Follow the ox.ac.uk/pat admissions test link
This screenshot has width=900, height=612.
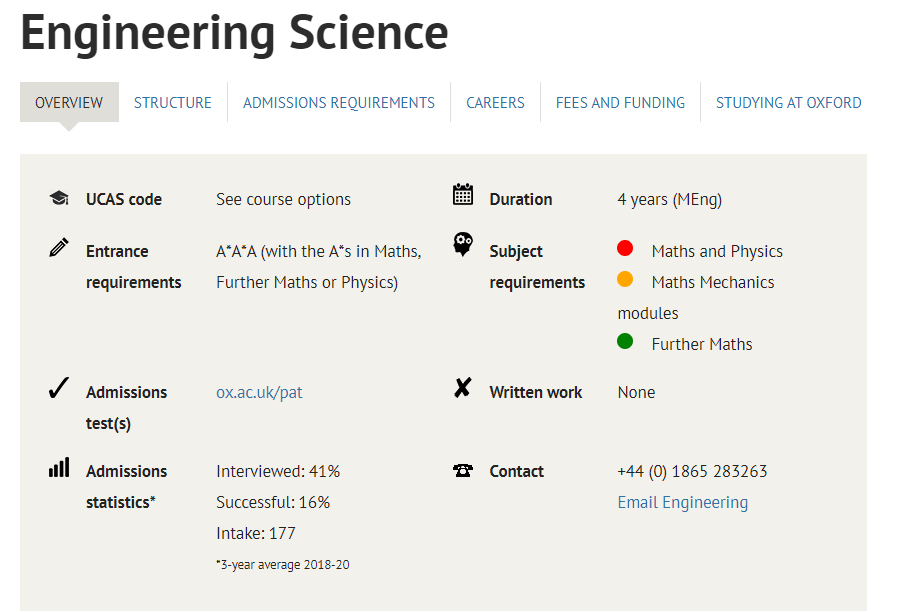[259, 392]
